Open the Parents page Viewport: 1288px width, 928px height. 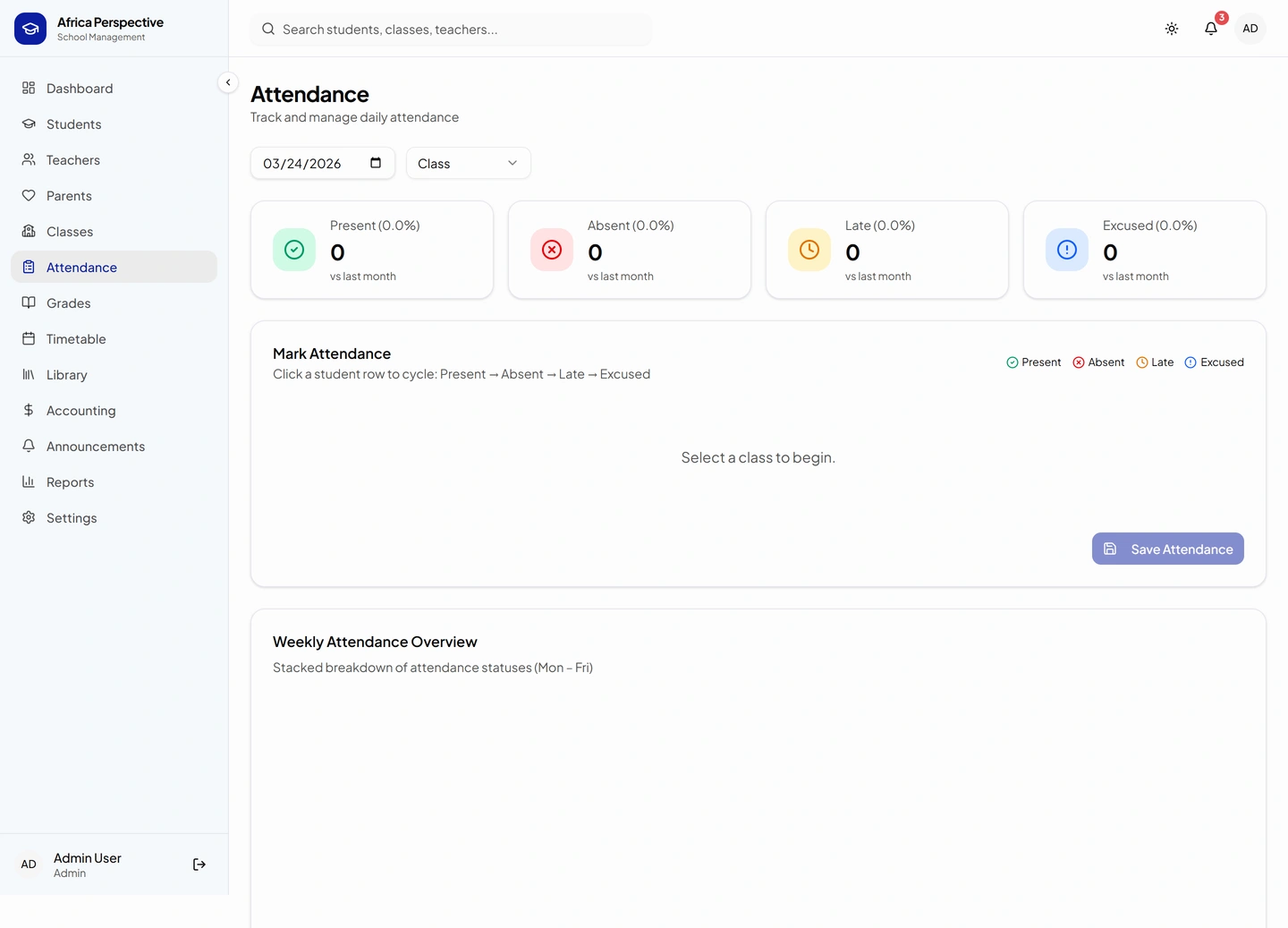pyautogui.click(x=114, y=195)
